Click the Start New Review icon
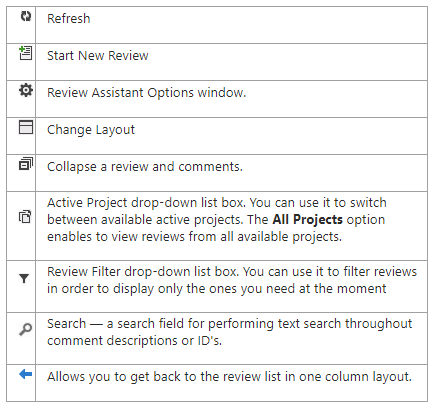This screenshot has height=409, width=439. tap(25, 53)
